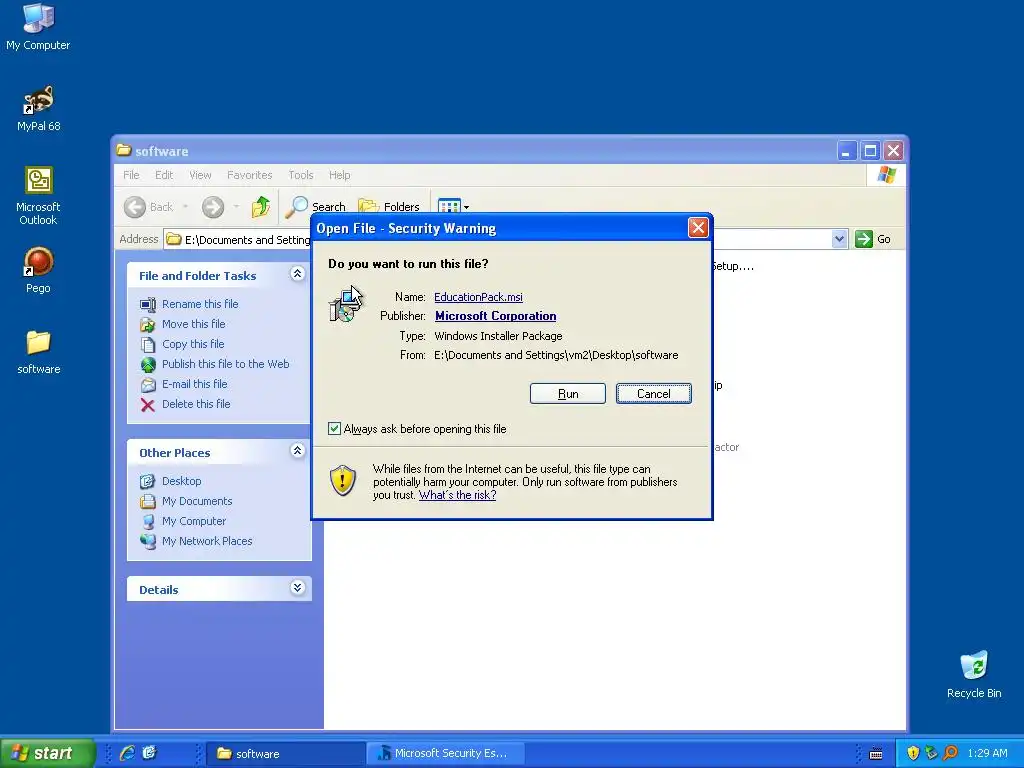Viewport: 1024px width, 768px height.
Task: Open the Back history dropdown arrow
Action: tap(185, 207)
